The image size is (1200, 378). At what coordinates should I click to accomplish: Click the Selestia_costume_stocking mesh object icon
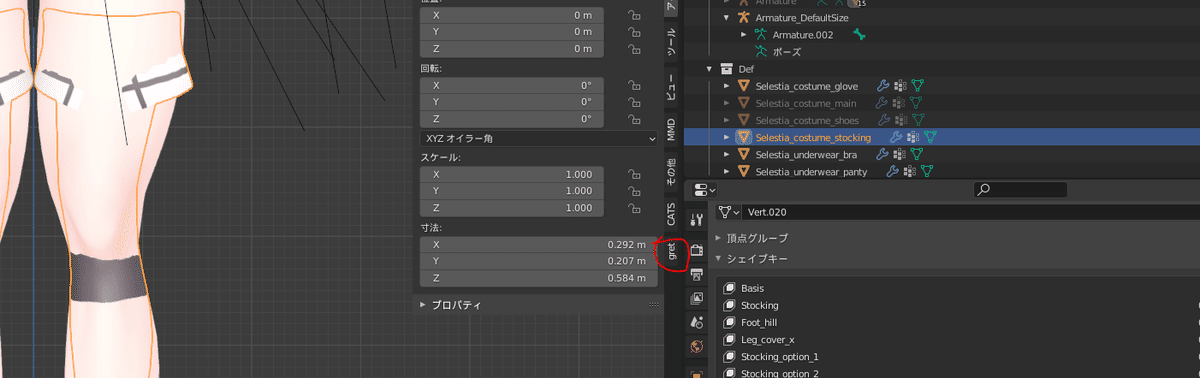pos(743,137)
